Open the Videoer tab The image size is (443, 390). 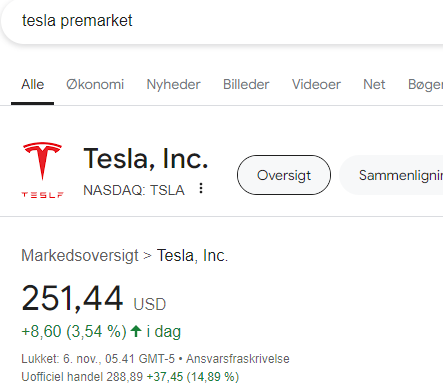click(316, 84)
